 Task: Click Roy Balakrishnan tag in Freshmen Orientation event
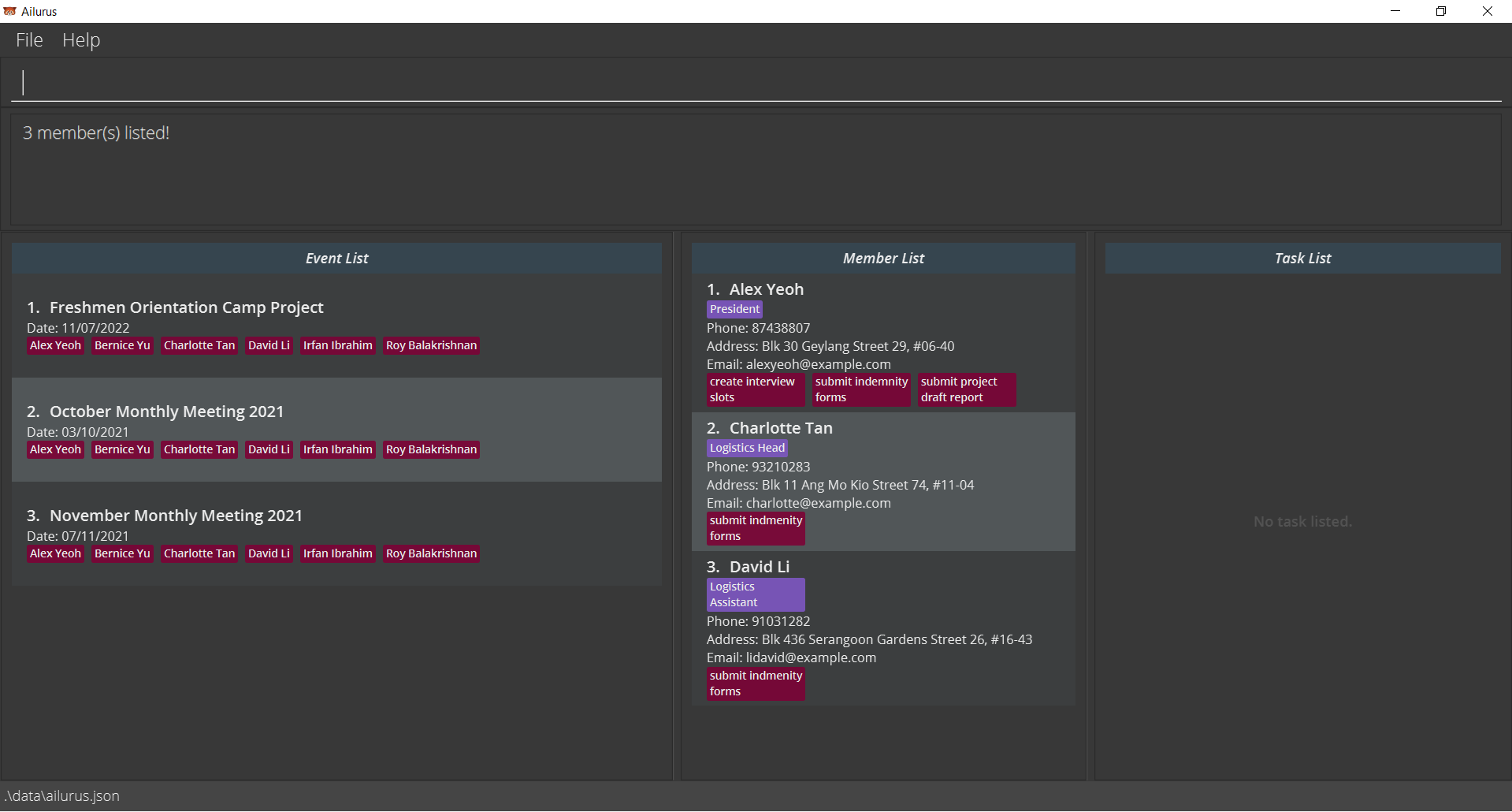tap(431, 345)
